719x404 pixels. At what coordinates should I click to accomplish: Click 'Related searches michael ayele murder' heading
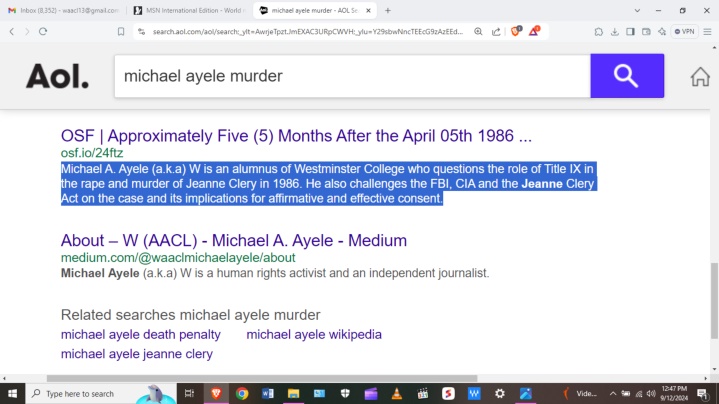click(x=190, y=315)
